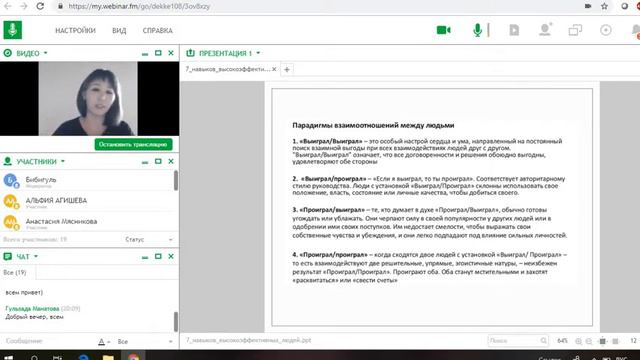This screenshot has width=640, height=360.
Task: Click the green microphone logo at top left
Action: 13,30
